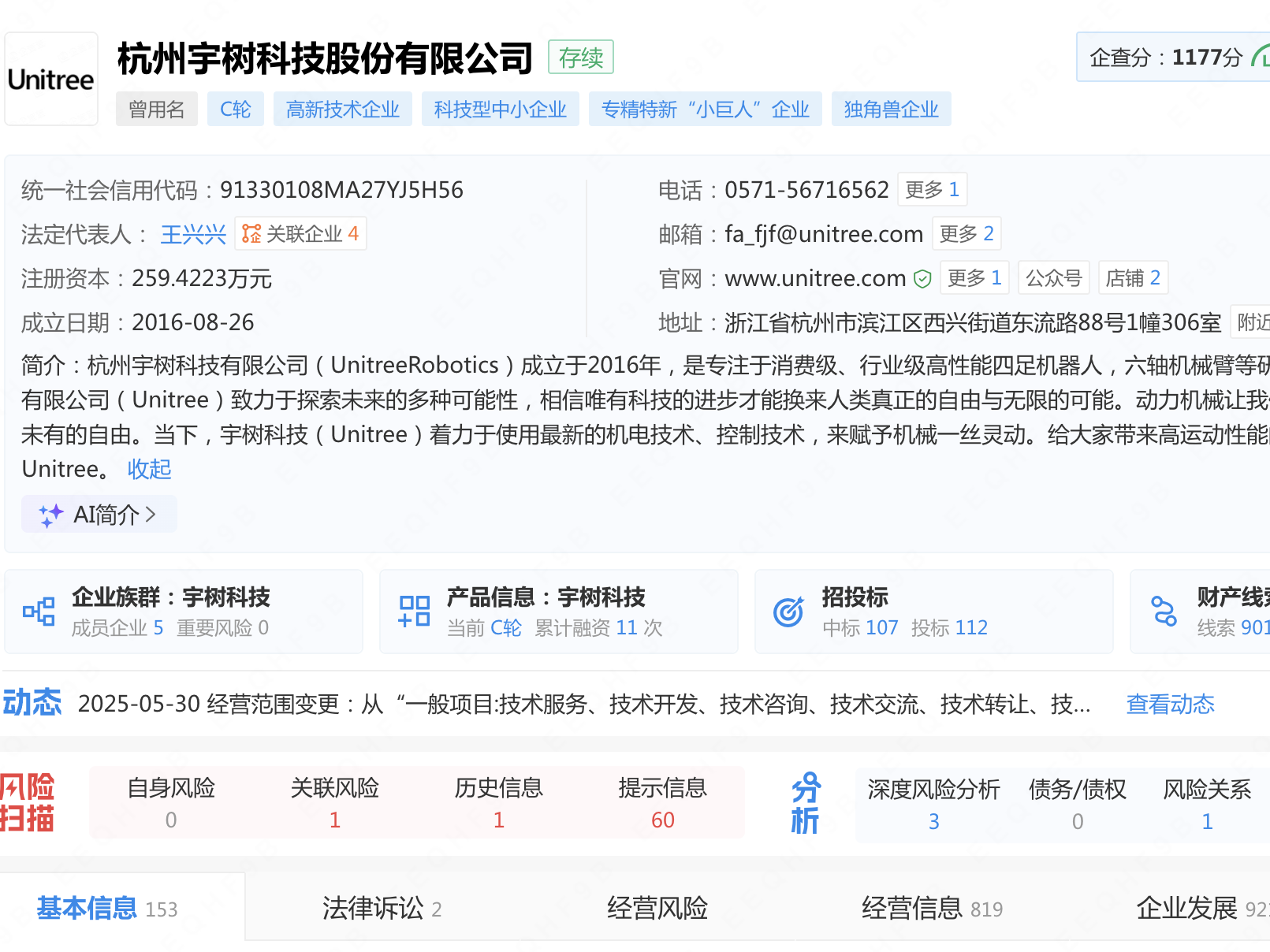Click the 财产线索 chain icon
Image resolution: width=1270 pixels, height=952 pixels.
tap(1164, 612)
